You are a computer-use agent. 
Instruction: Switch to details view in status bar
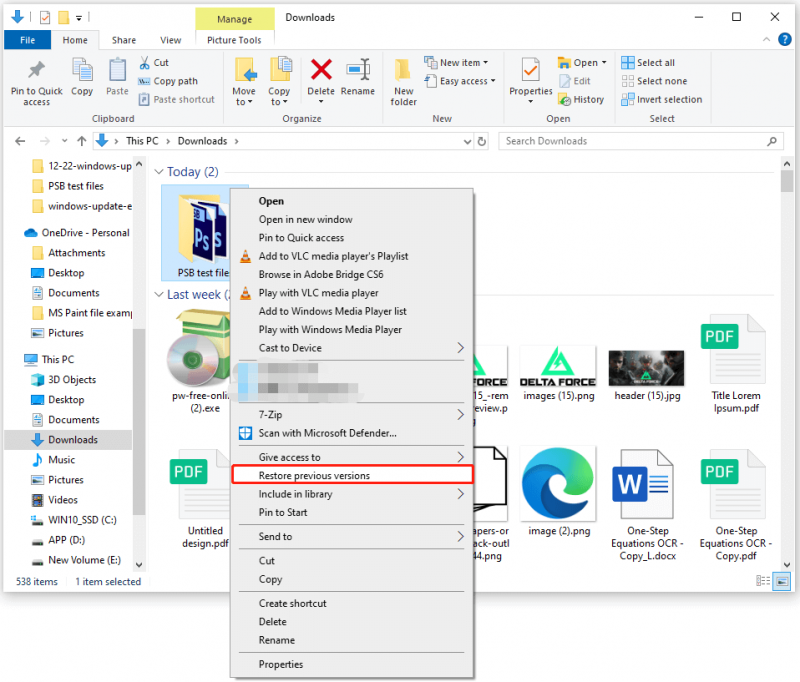pyautogui.click(x=763, y=581)
